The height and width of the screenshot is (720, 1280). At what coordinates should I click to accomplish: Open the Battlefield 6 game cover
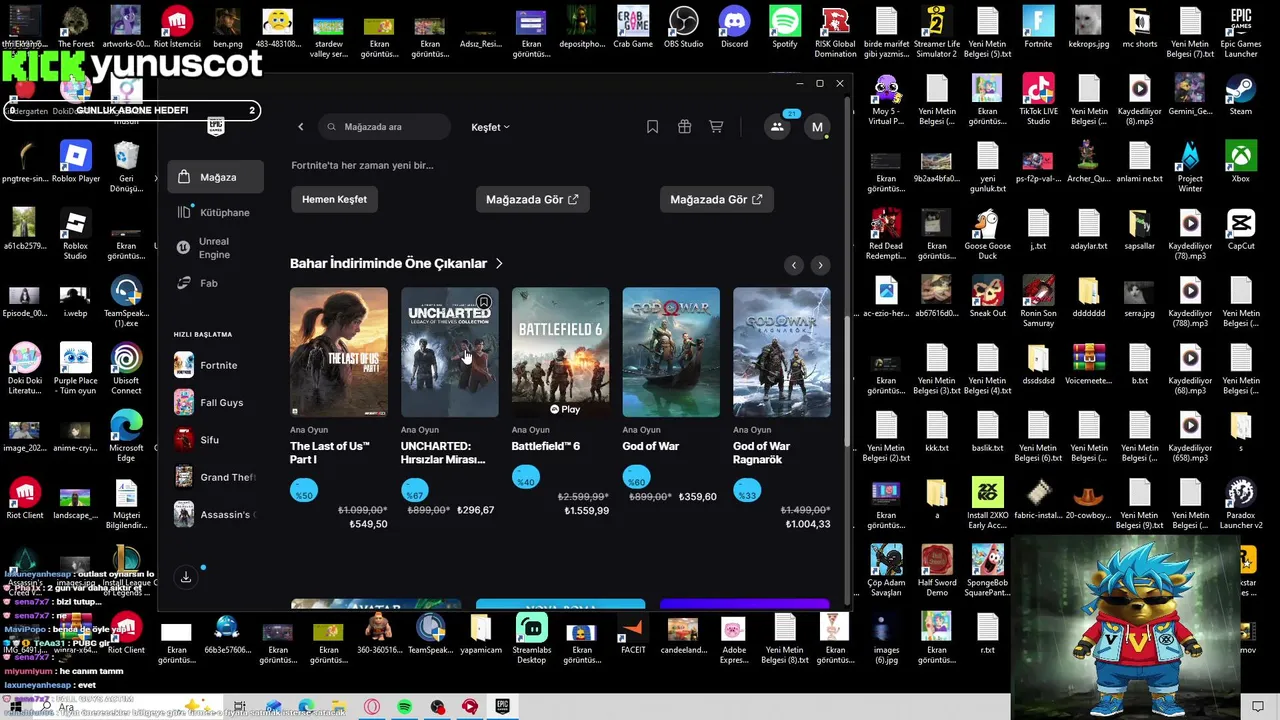pos(560,352)
